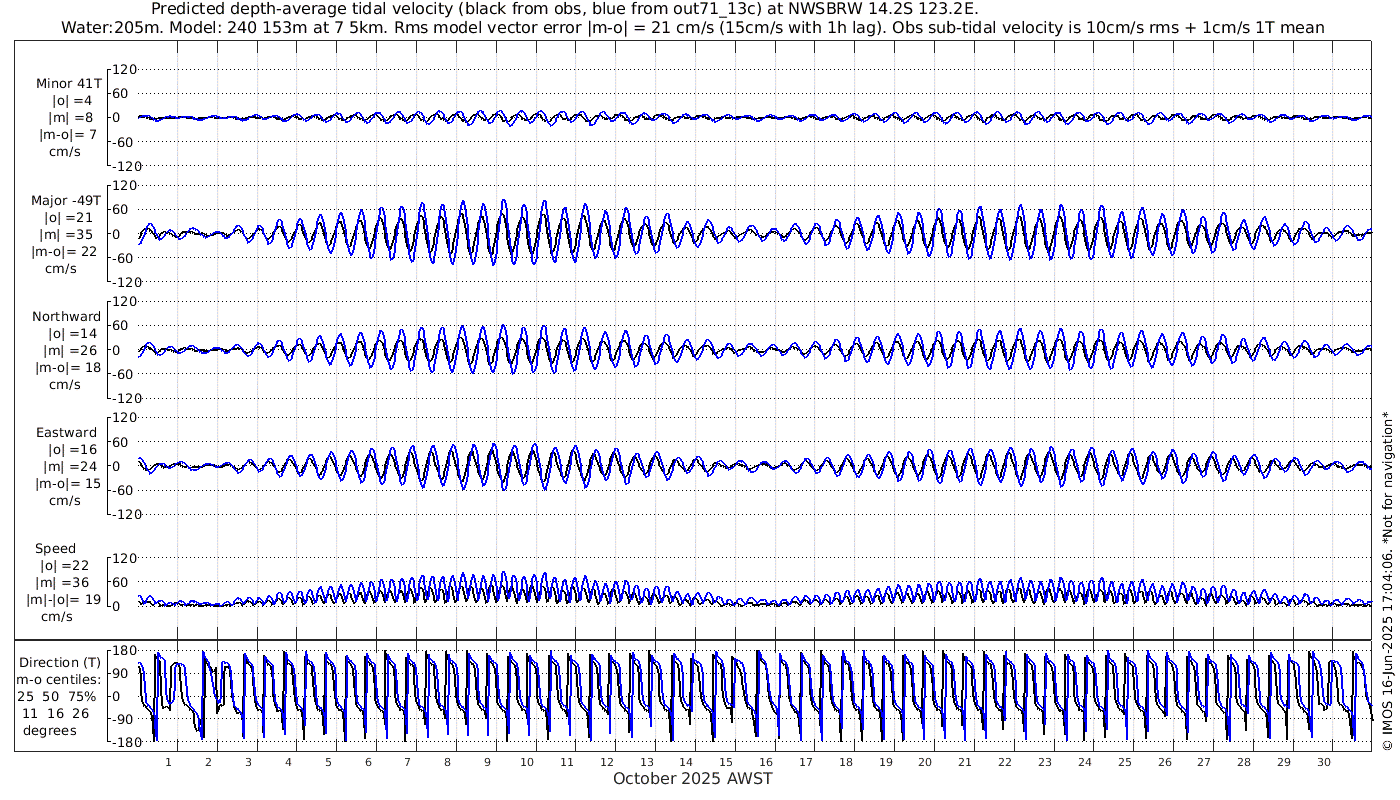Select the "Speed" panel label
Viewport: 1400px width, 800px height.
pos(55,549)
